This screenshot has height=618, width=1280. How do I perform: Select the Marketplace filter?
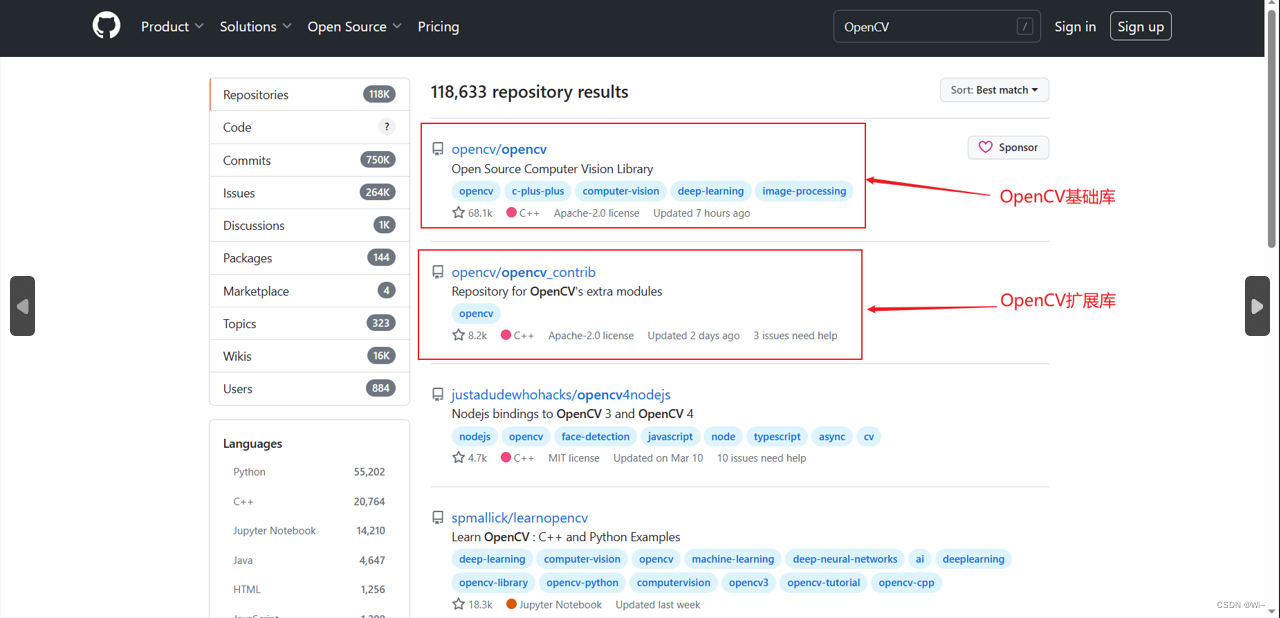[309, 291]
